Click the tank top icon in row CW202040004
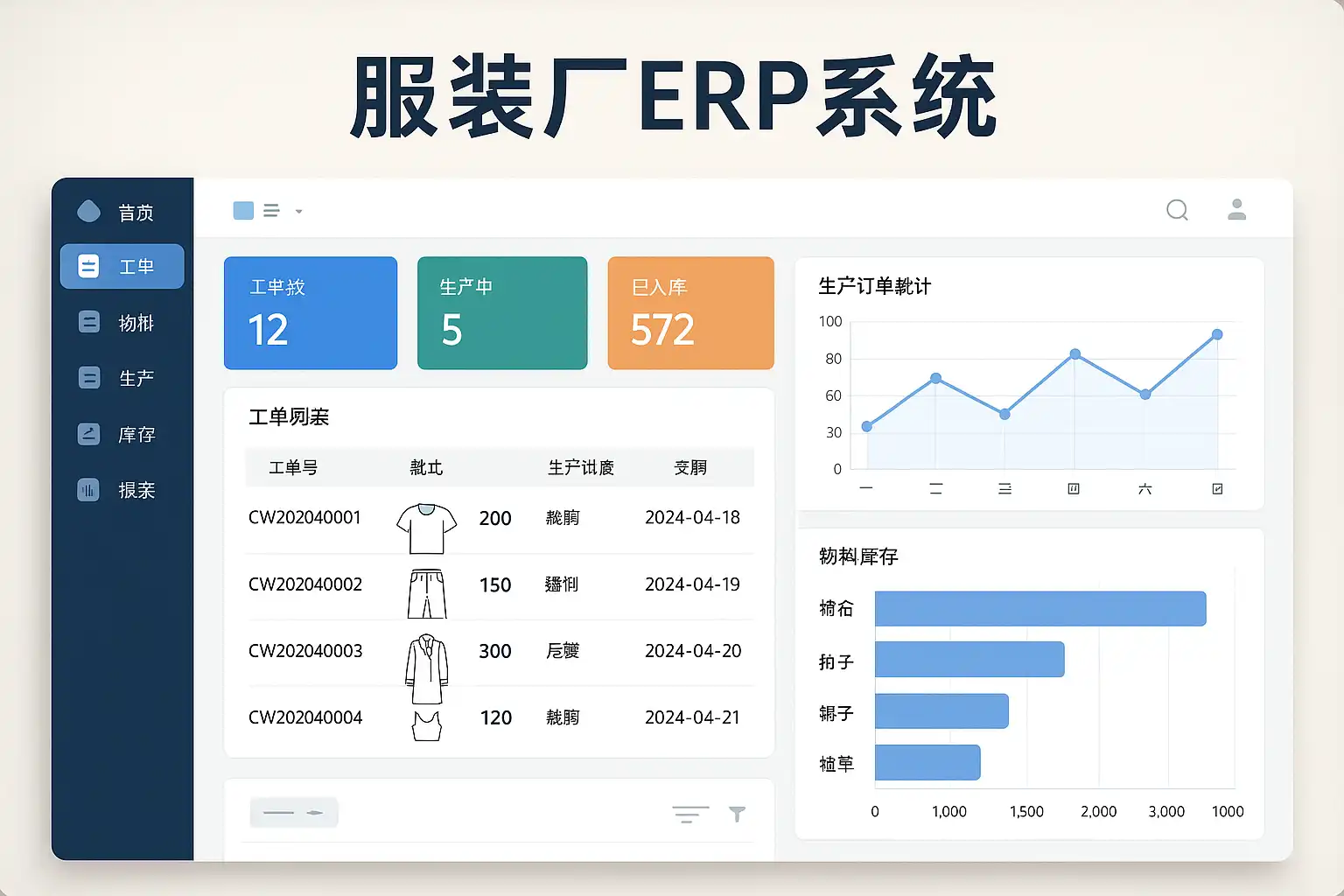The image size is (1344, 896). [427, 725]
